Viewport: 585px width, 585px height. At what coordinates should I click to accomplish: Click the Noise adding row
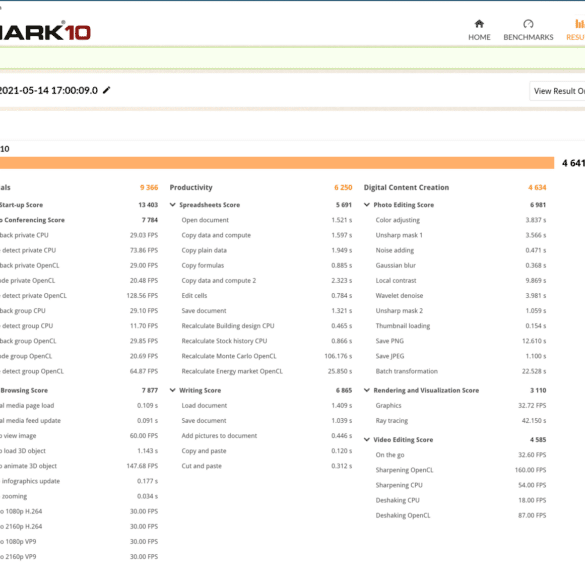pos(461,250)
